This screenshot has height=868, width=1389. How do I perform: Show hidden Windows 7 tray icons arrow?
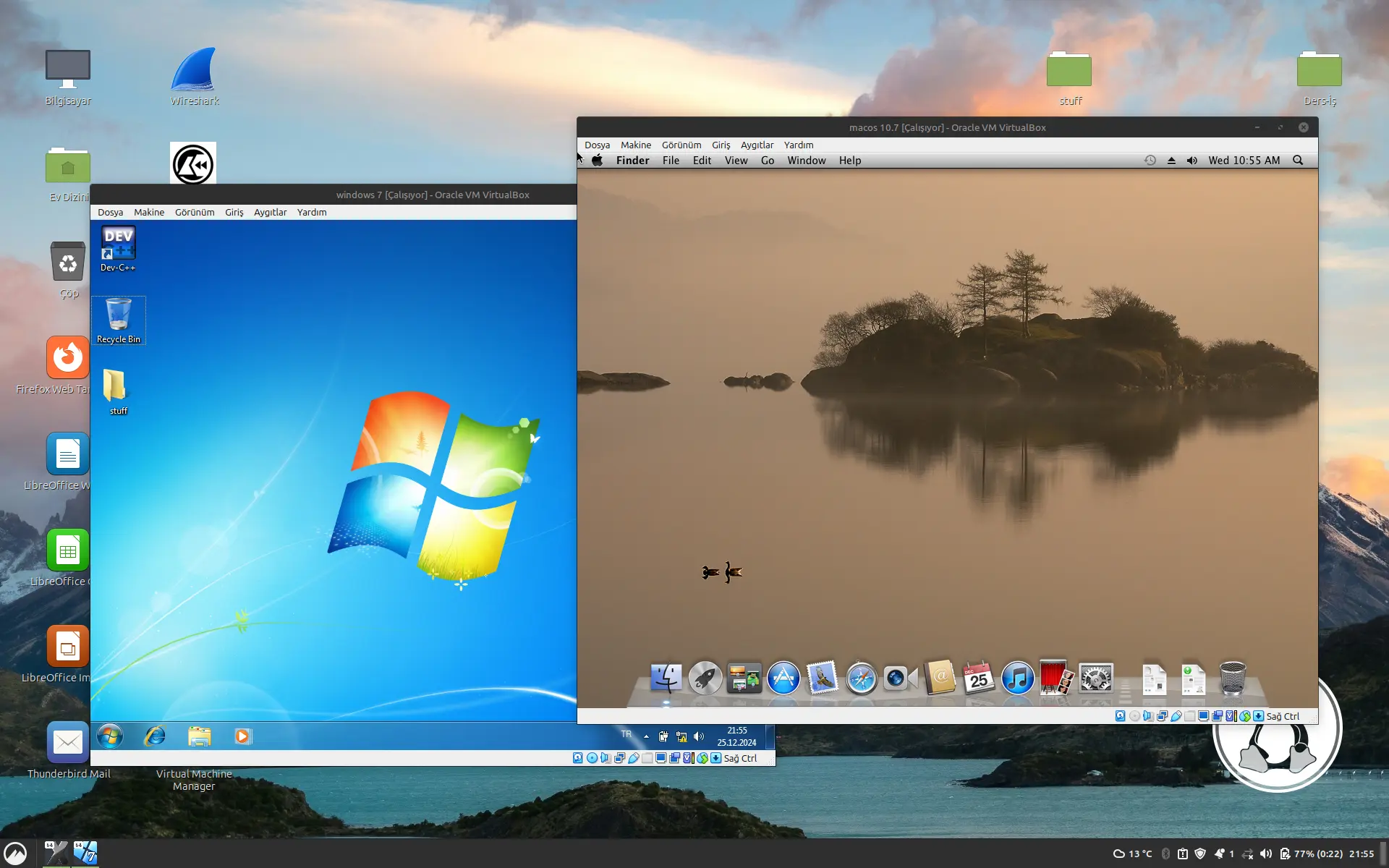coord(646,736)
